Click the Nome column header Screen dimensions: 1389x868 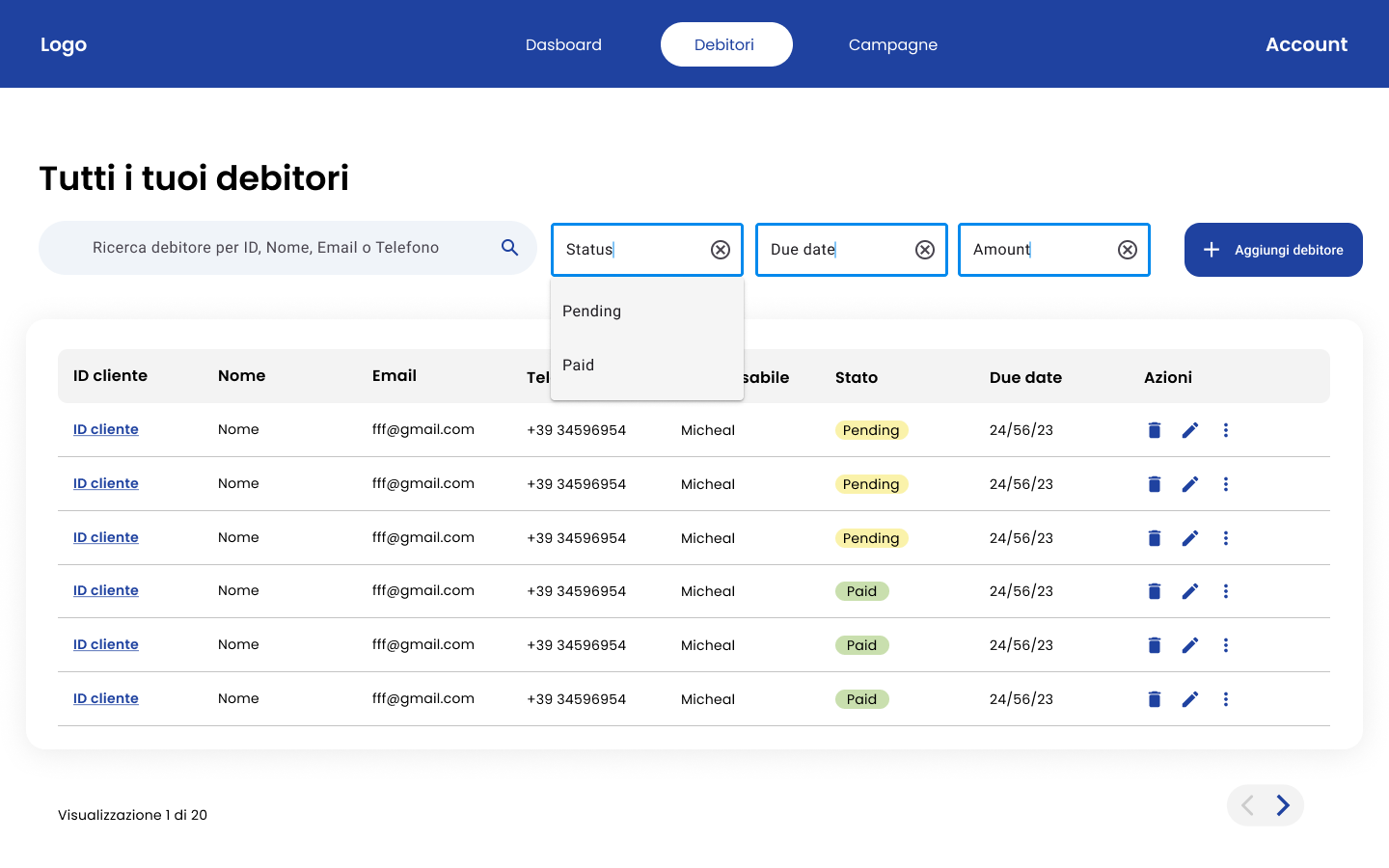point(241,376)
